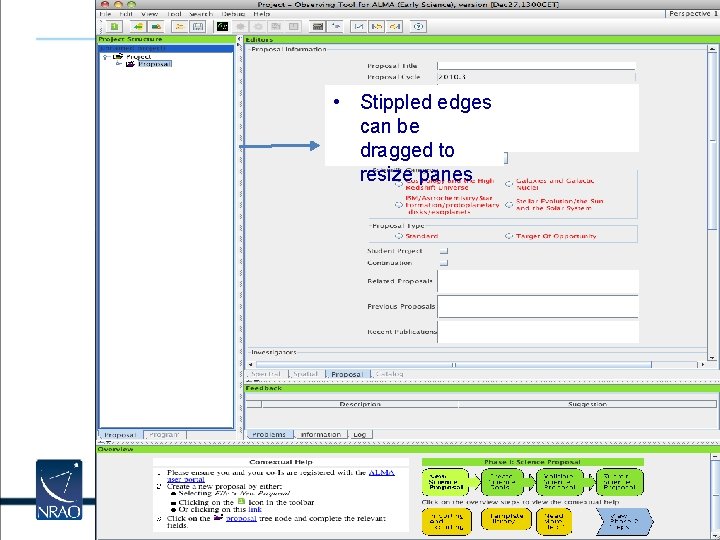Open the Edit menu
This screenshot has height=540, width=720.
click(126, 14)
